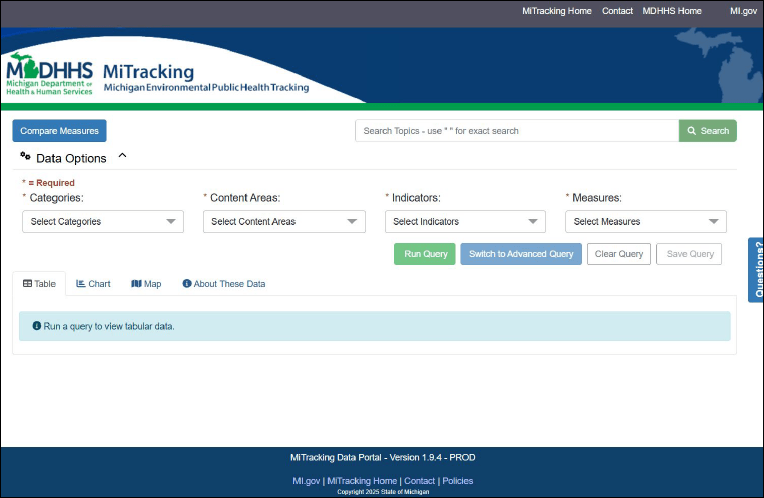Open the Select Content Areas dropdown
The image size is (764, 498).
tap(284, 221)
